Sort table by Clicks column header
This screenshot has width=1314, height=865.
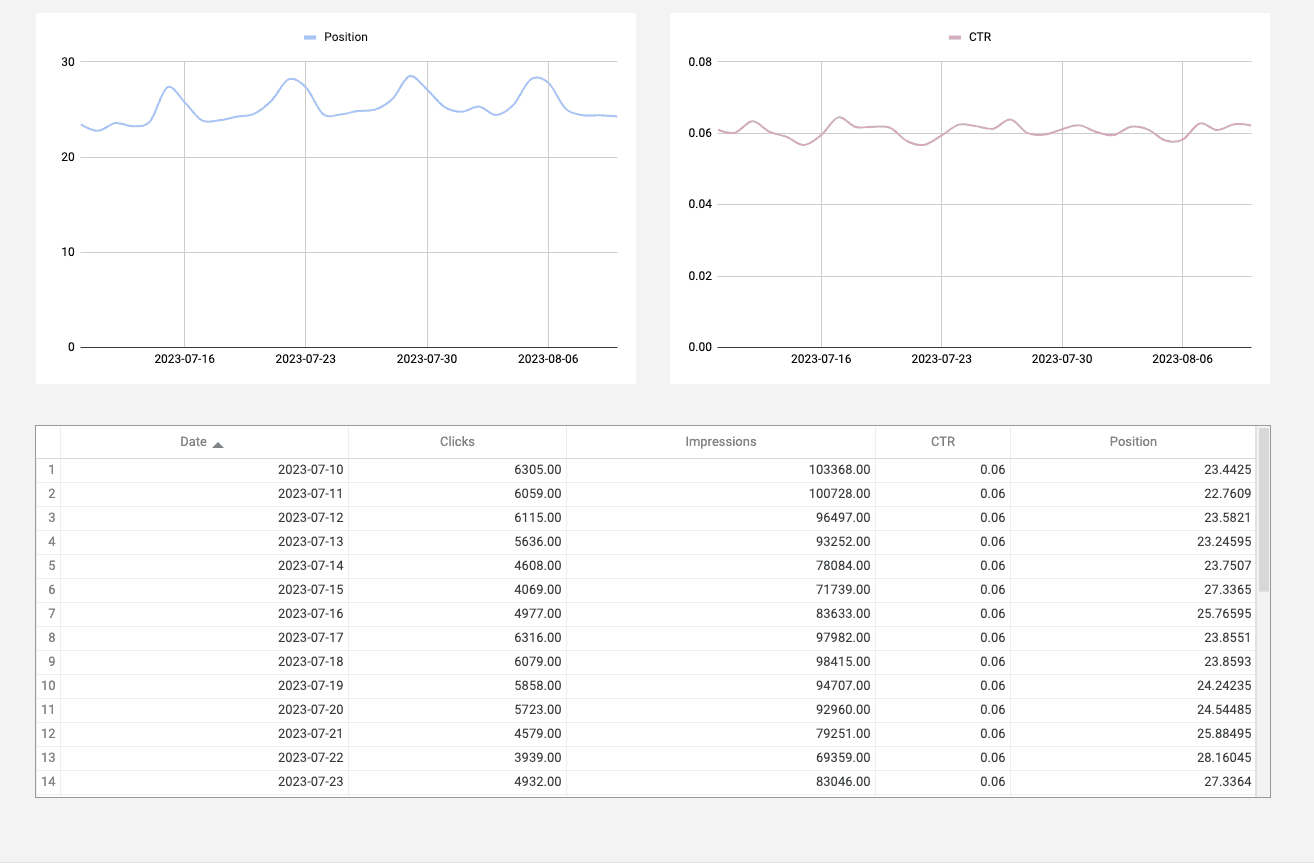pyautogui.click(x=457, y=442)
